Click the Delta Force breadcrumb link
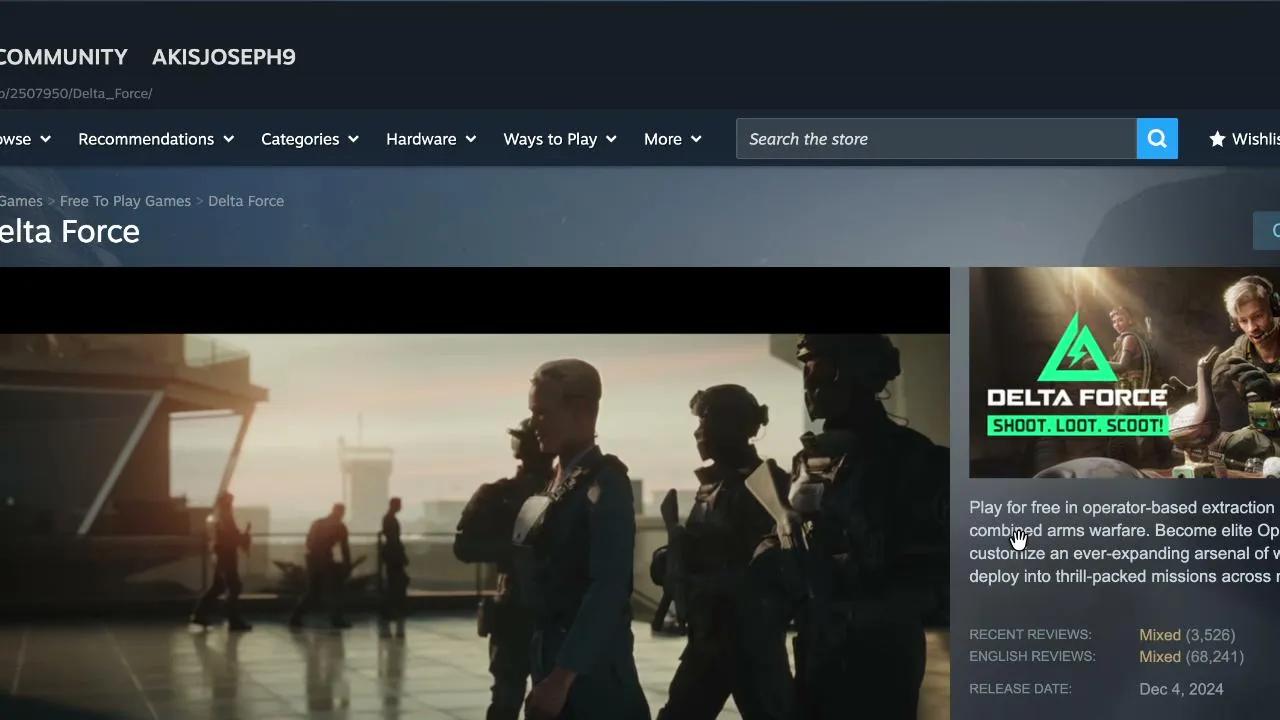The height and width of the screenshot is (720, 1280). coord(246,201)
